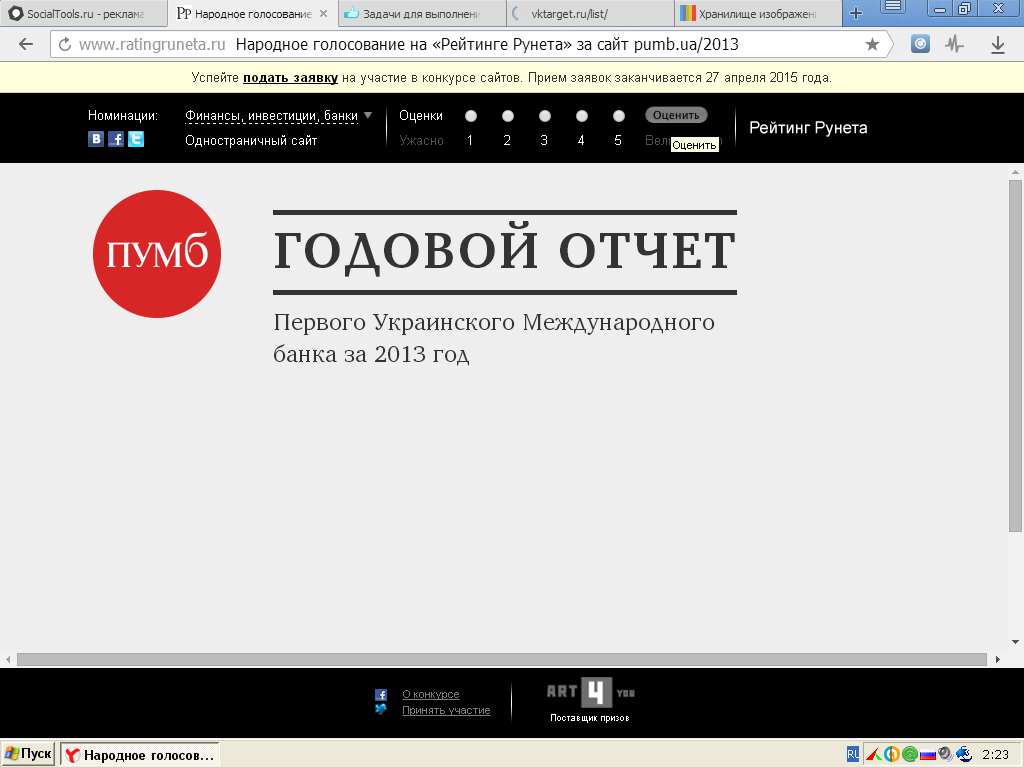Select rating 3 radio button
This screenshot has width=1024, height=768.
coord(545,116)
